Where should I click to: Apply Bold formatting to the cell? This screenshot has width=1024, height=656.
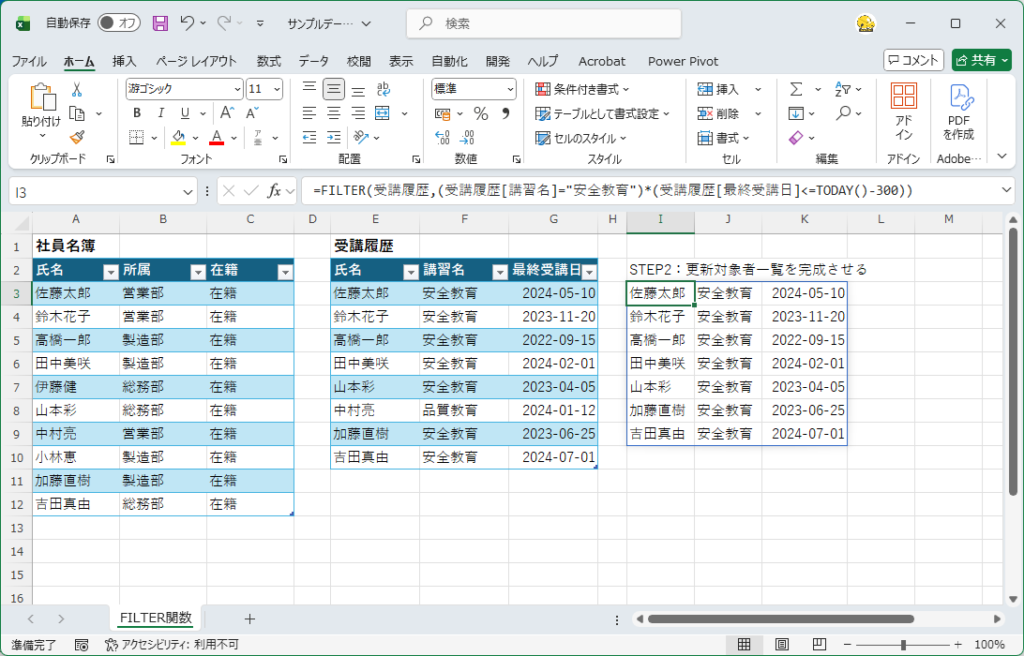[136, 113]
